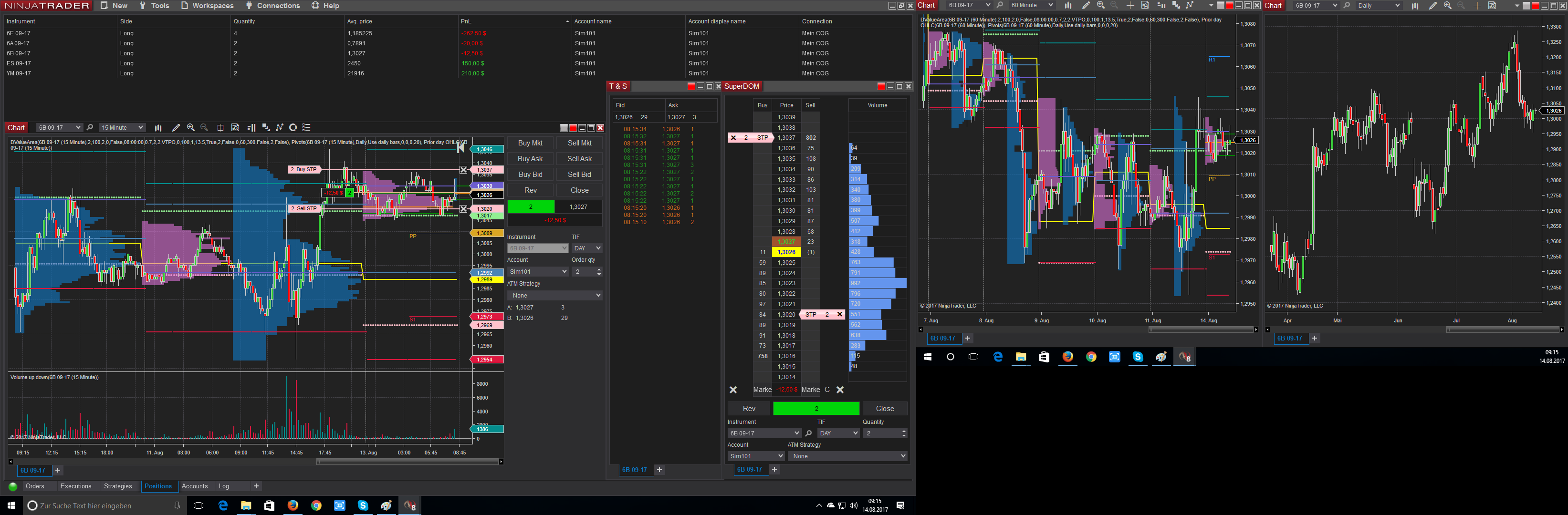The image size is (1568, 515).
Task: Open the Workspaces menu
Action: [x=207, y=5]
